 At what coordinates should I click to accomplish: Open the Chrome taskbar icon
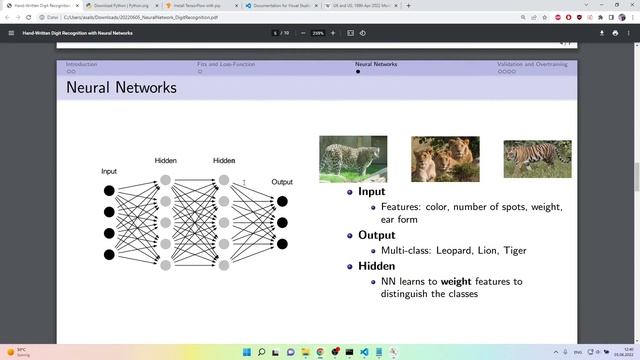[320, 352]
